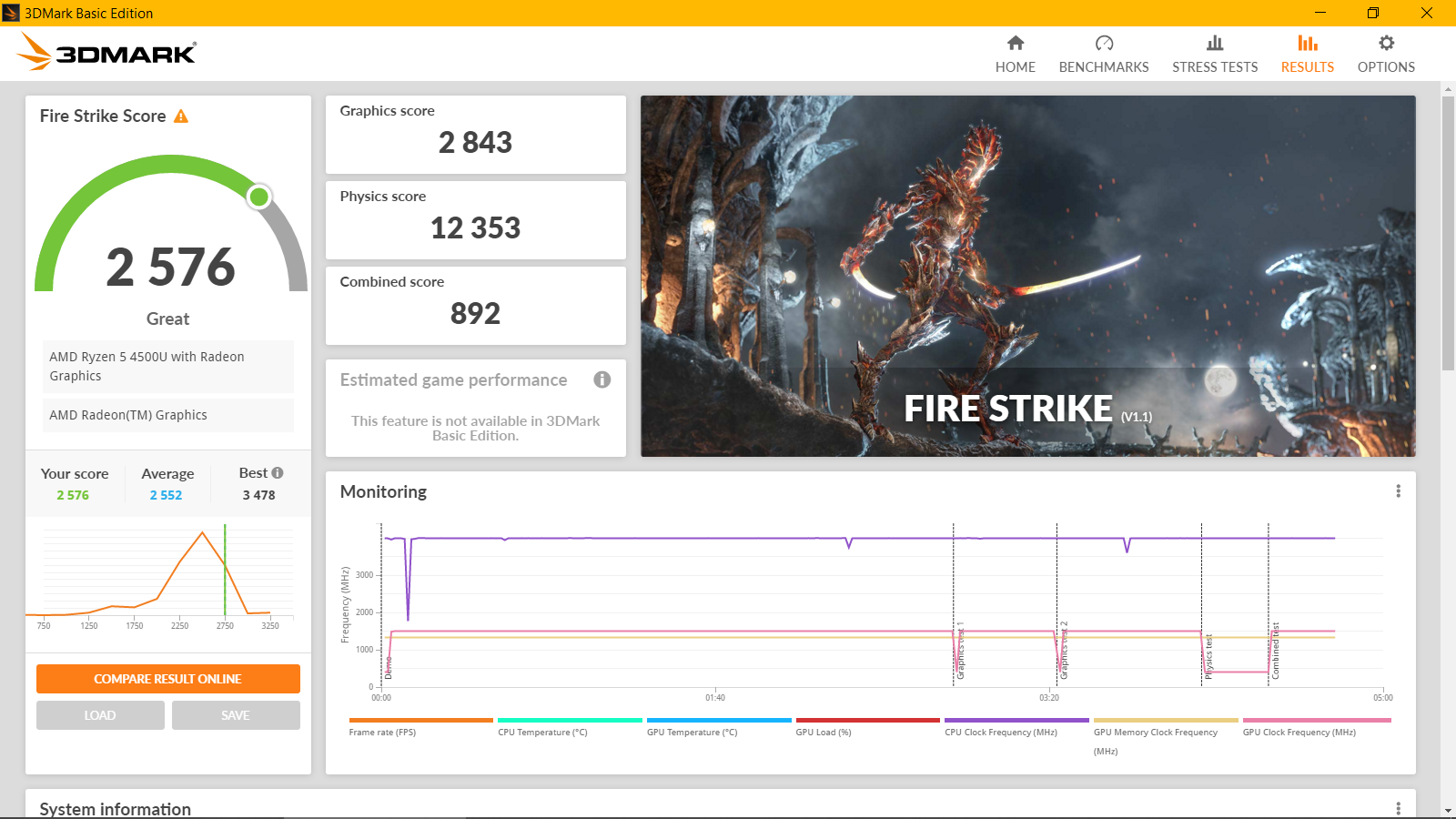Click the Best score 3 478
This screenshot has height=819, width=1456.
click(x=258, y=495)
